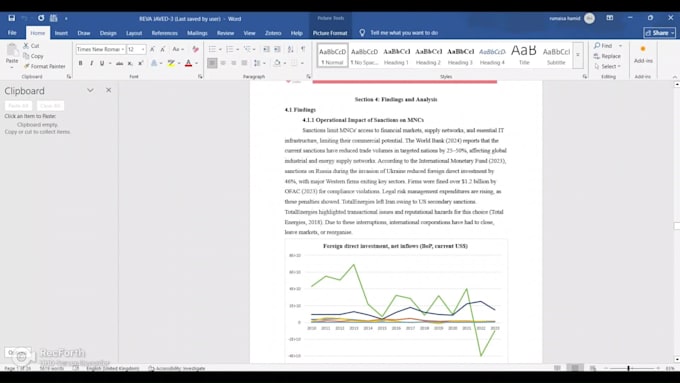This screenshot has height=383, width=680.
Task: Apply red font color
Action: click(x=188, y=63)
